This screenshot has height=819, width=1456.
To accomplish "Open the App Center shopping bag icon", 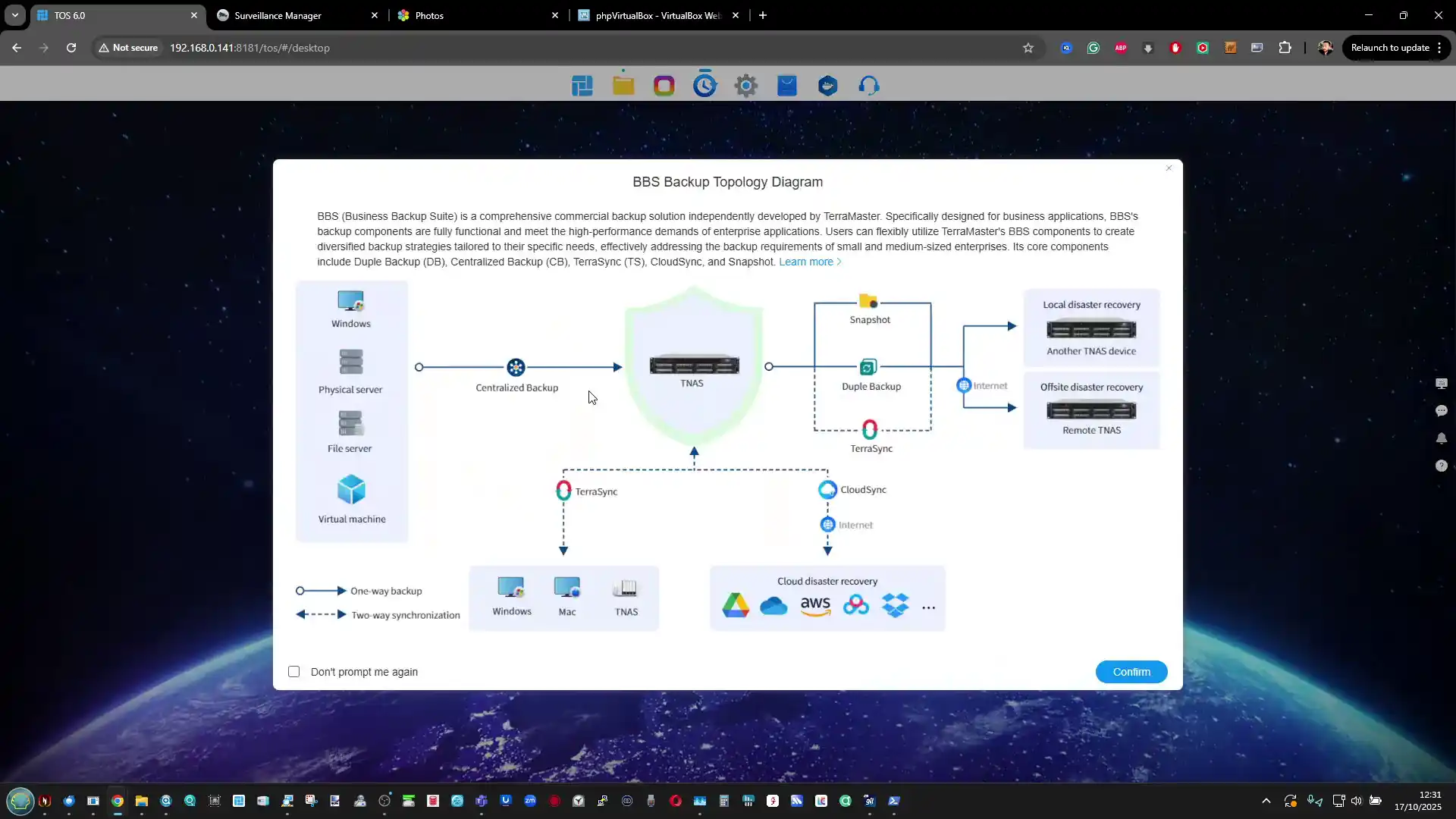I will [x=787, y=86].
